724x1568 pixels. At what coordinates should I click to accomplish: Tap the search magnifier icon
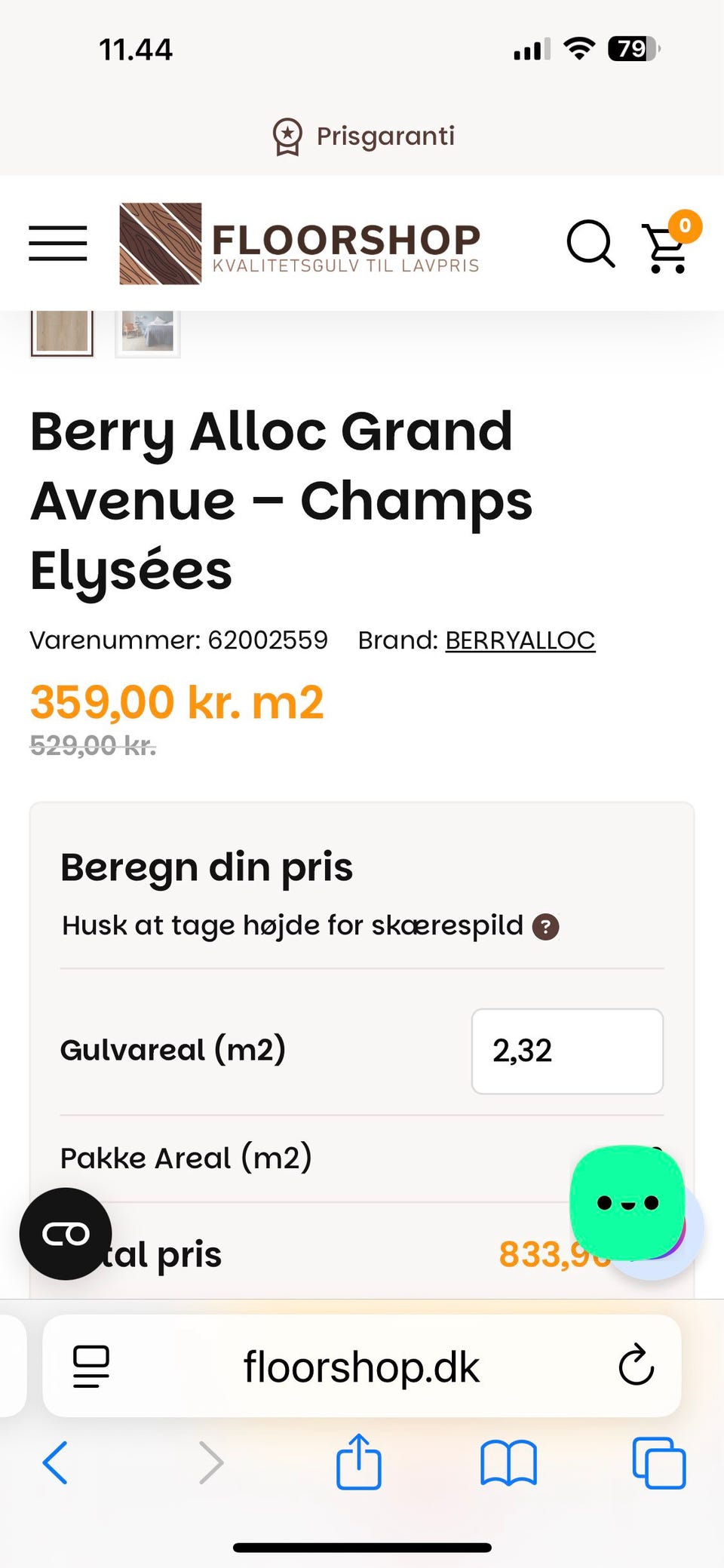pos(590,244)
